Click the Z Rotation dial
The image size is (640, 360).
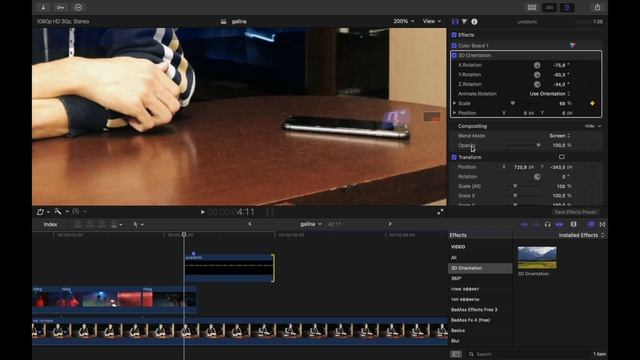coord(537,84)
